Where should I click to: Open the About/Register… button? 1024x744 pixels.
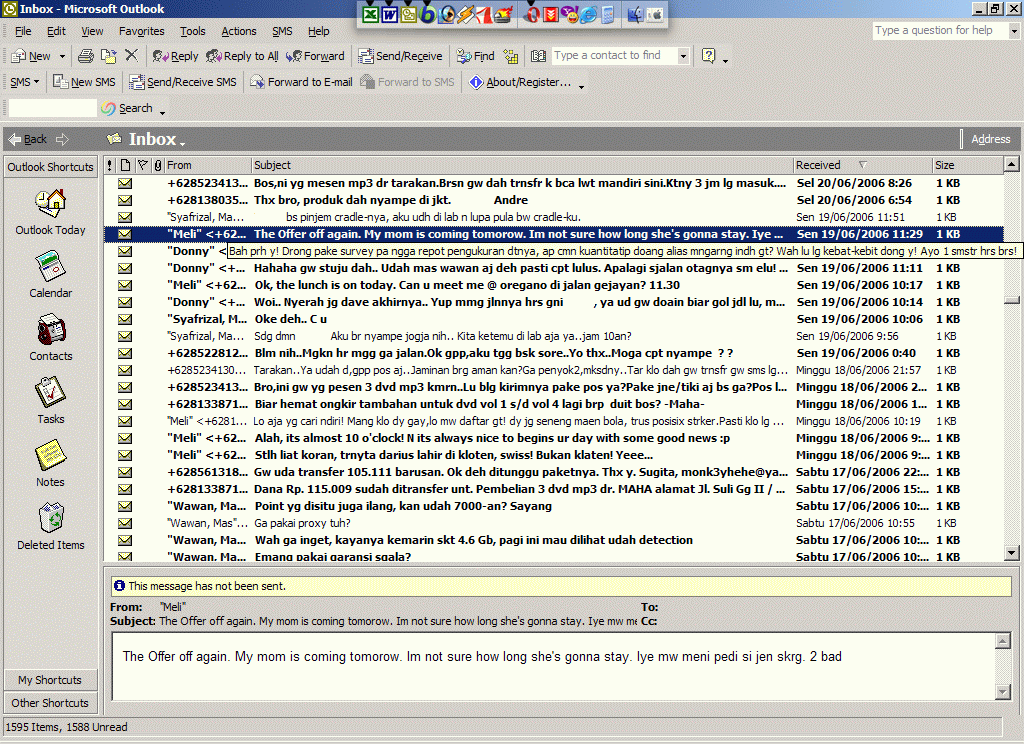click(x=520, y=82)
